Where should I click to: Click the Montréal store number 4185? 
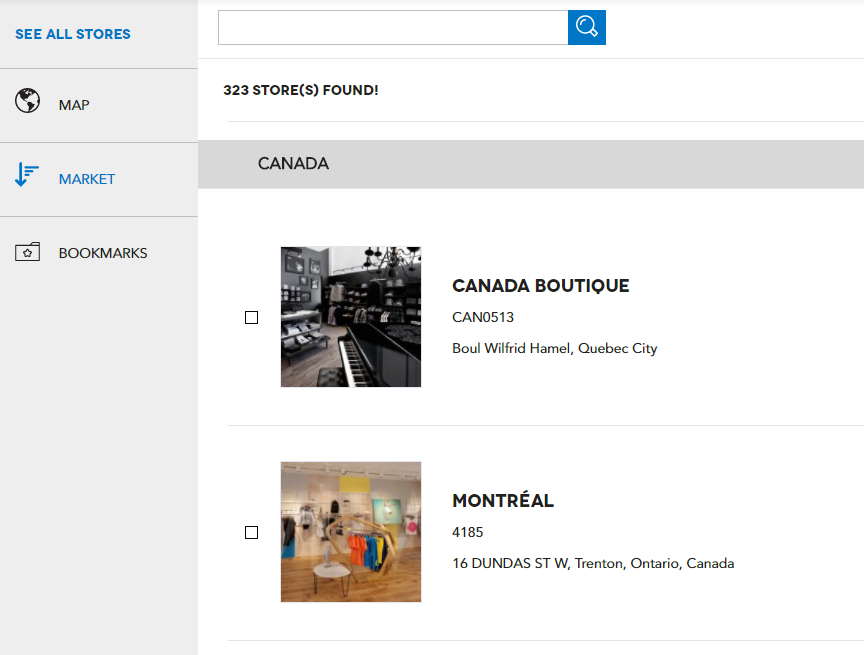click(467, 532)
